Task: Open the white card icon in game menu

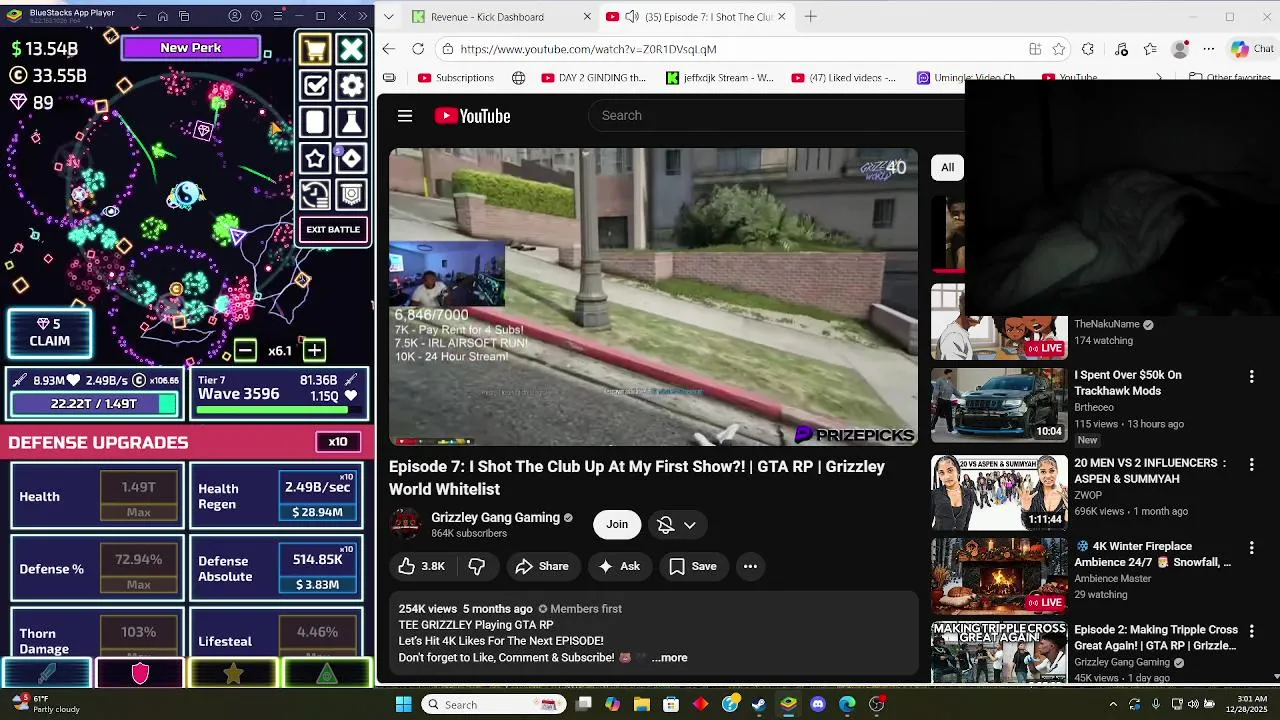Action: [x=315, y=122]
